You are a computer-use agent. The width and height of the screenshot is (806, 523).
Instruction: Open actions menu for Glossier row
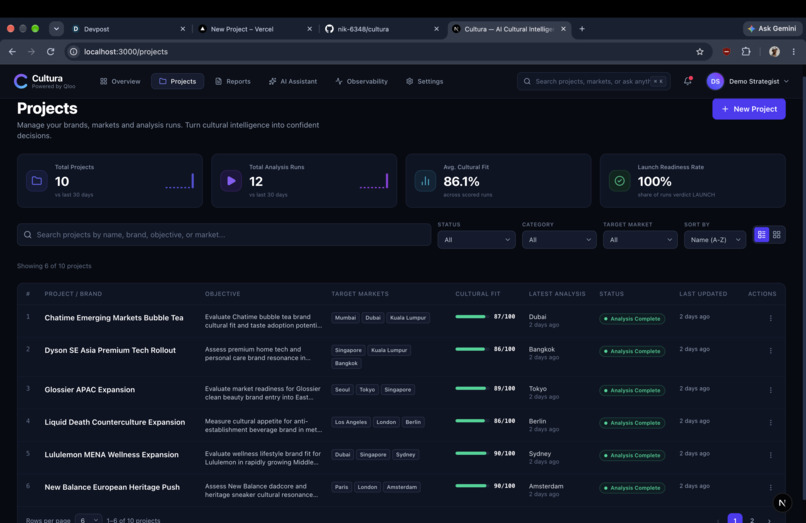pyautogui.click(x=771, y=390)
